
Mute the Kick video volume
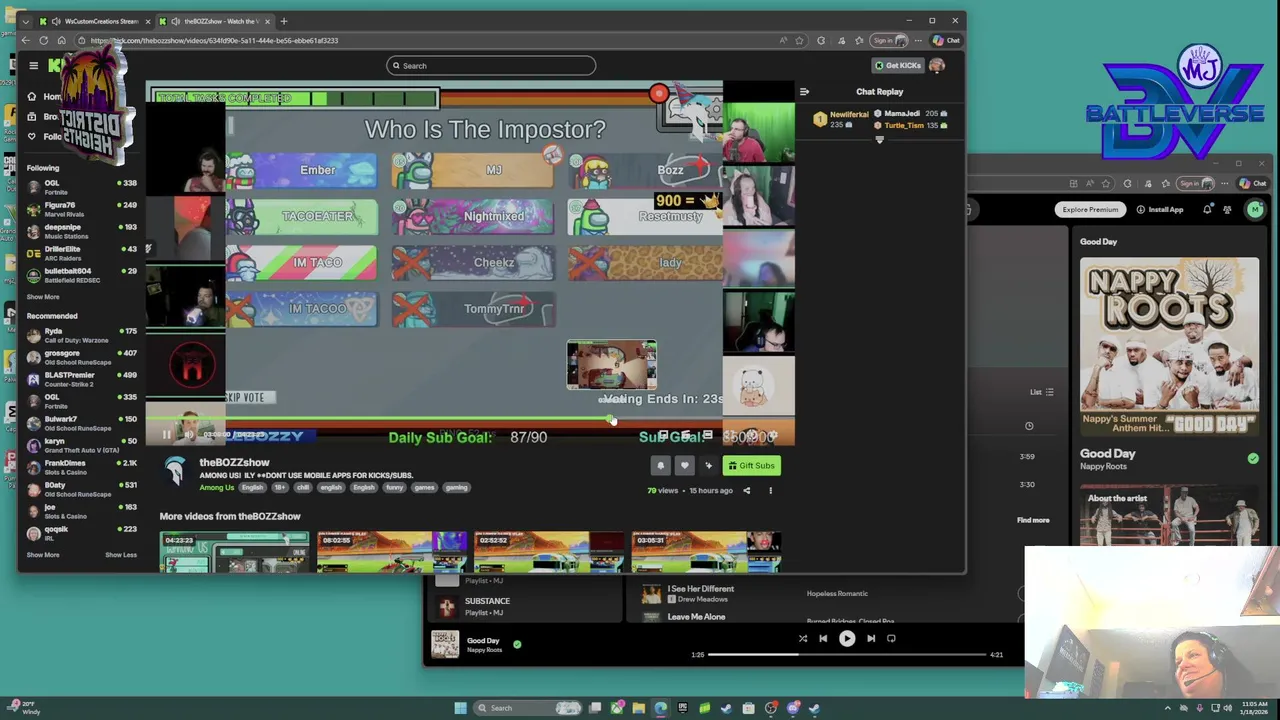click(189, 435)
